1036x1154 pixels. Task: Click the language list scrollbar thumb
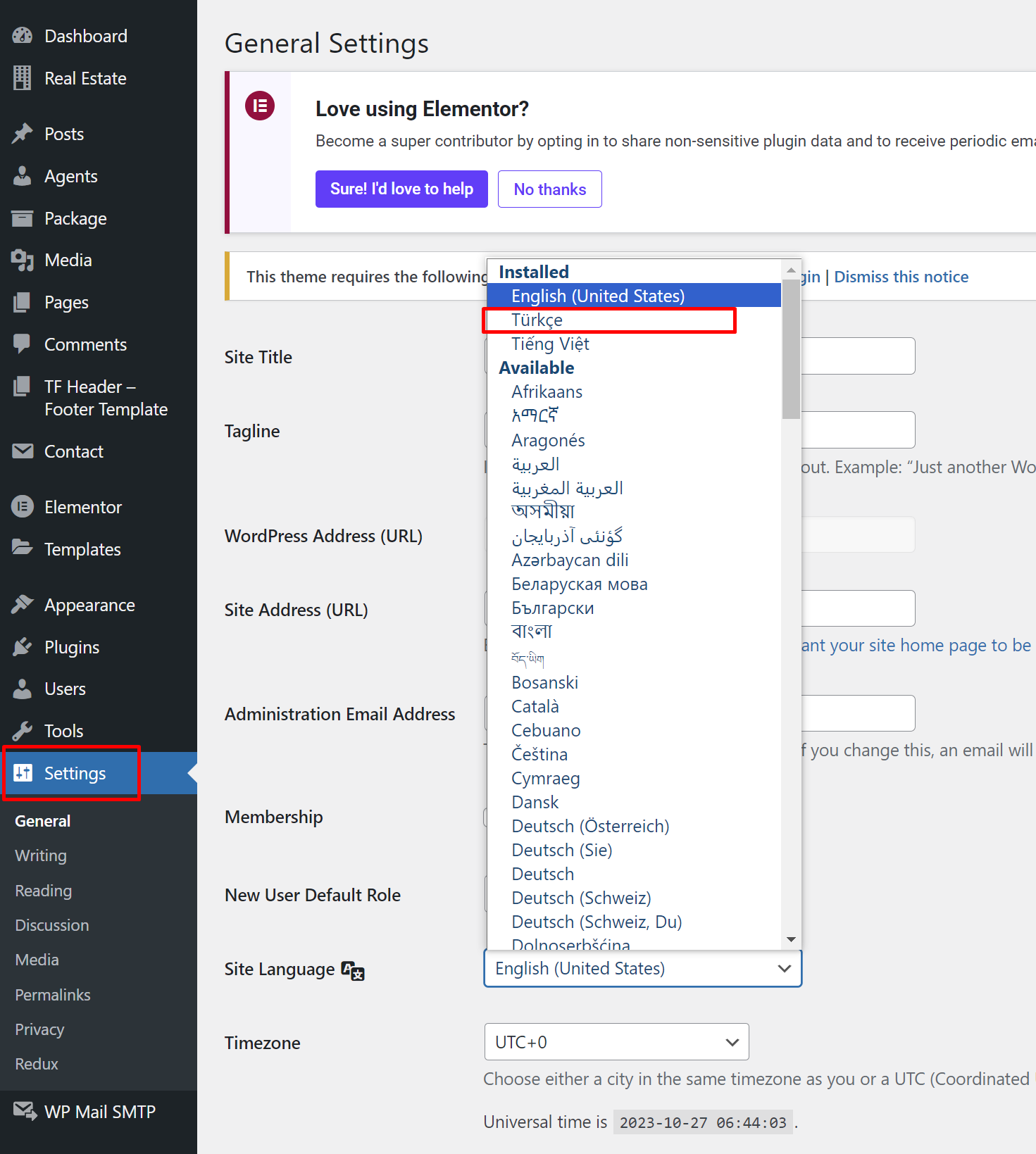[791, 349]
